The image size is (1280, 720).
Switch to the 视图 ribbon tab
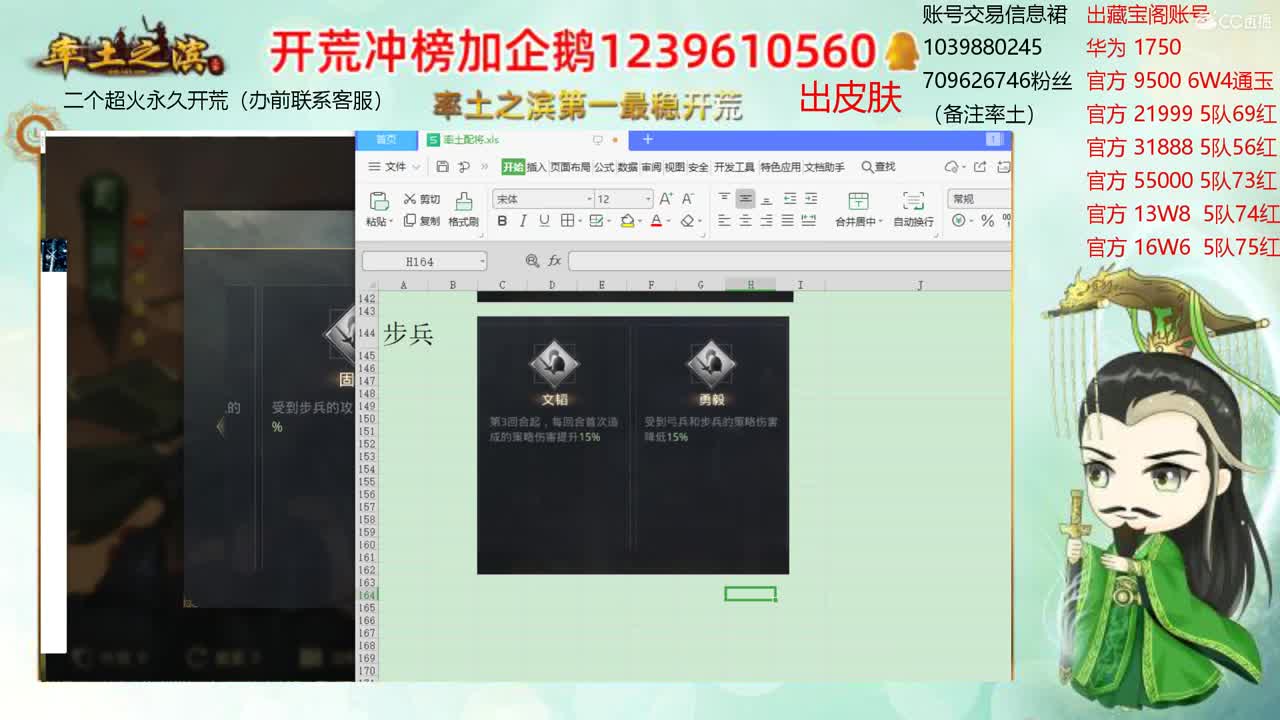(x=675, y=167)
